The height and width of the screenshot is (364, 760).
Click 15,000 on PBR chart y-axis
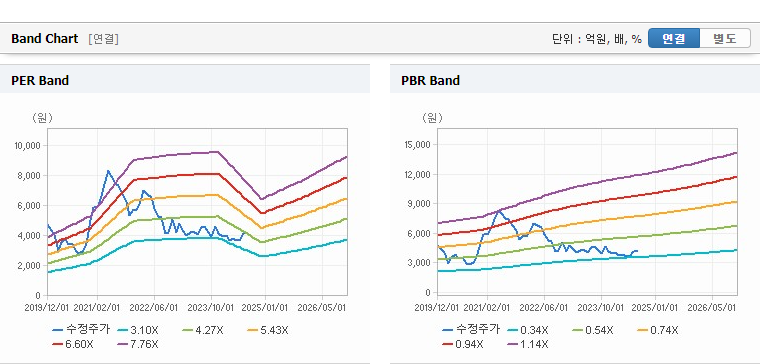(x=417, y=144)
